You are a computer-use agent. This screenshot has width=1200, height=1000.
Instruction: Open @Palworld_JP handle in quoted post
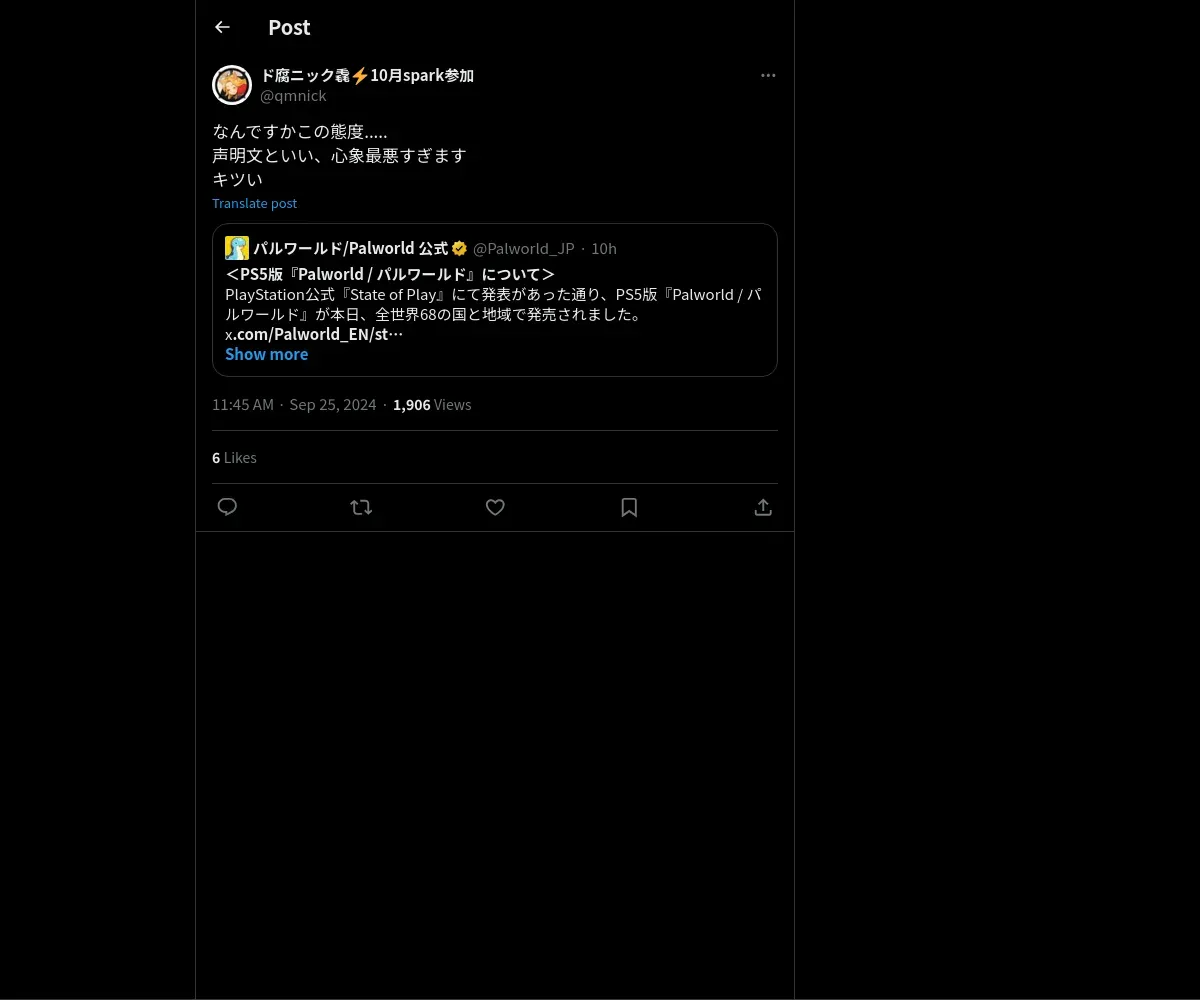523,248
